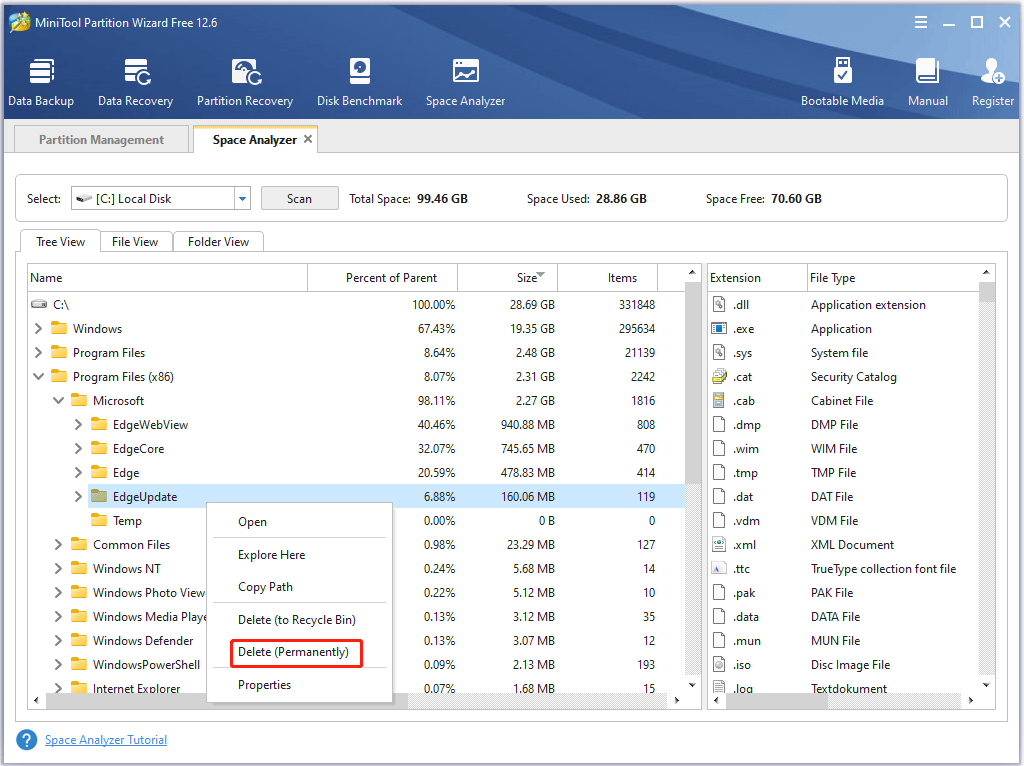Expand the Windows Defender folder
Screen dimensions: 1024x766
tap(58, 641)
